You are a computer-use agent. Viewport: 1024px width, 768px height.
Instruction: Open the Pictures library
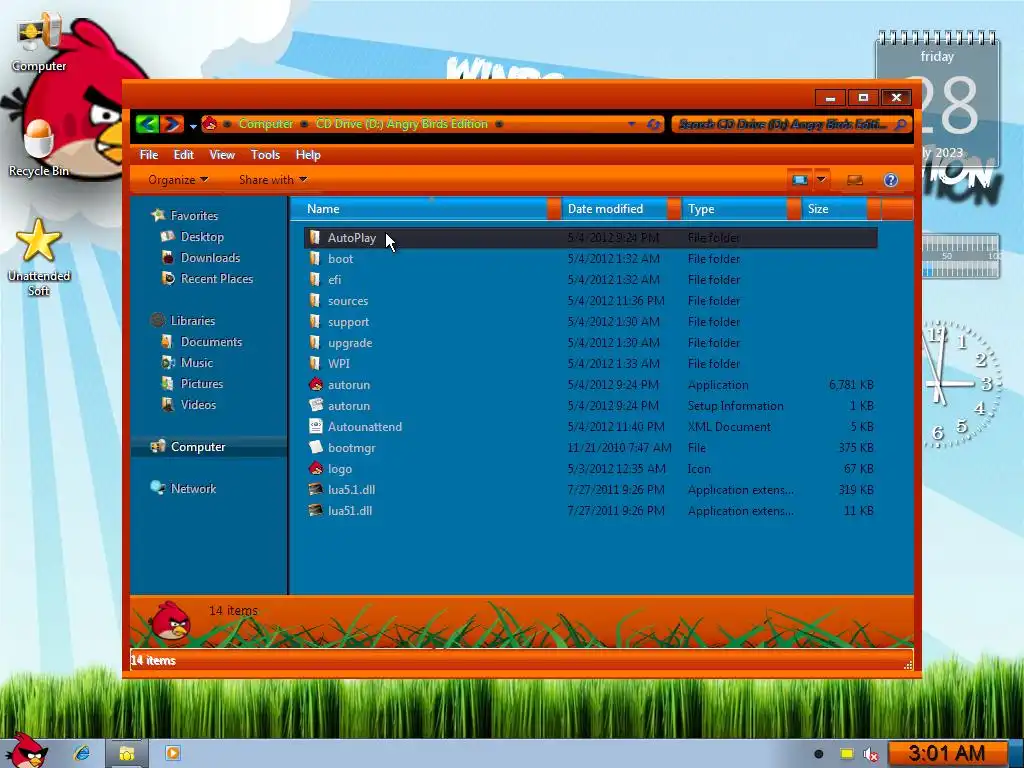point(202,383)
